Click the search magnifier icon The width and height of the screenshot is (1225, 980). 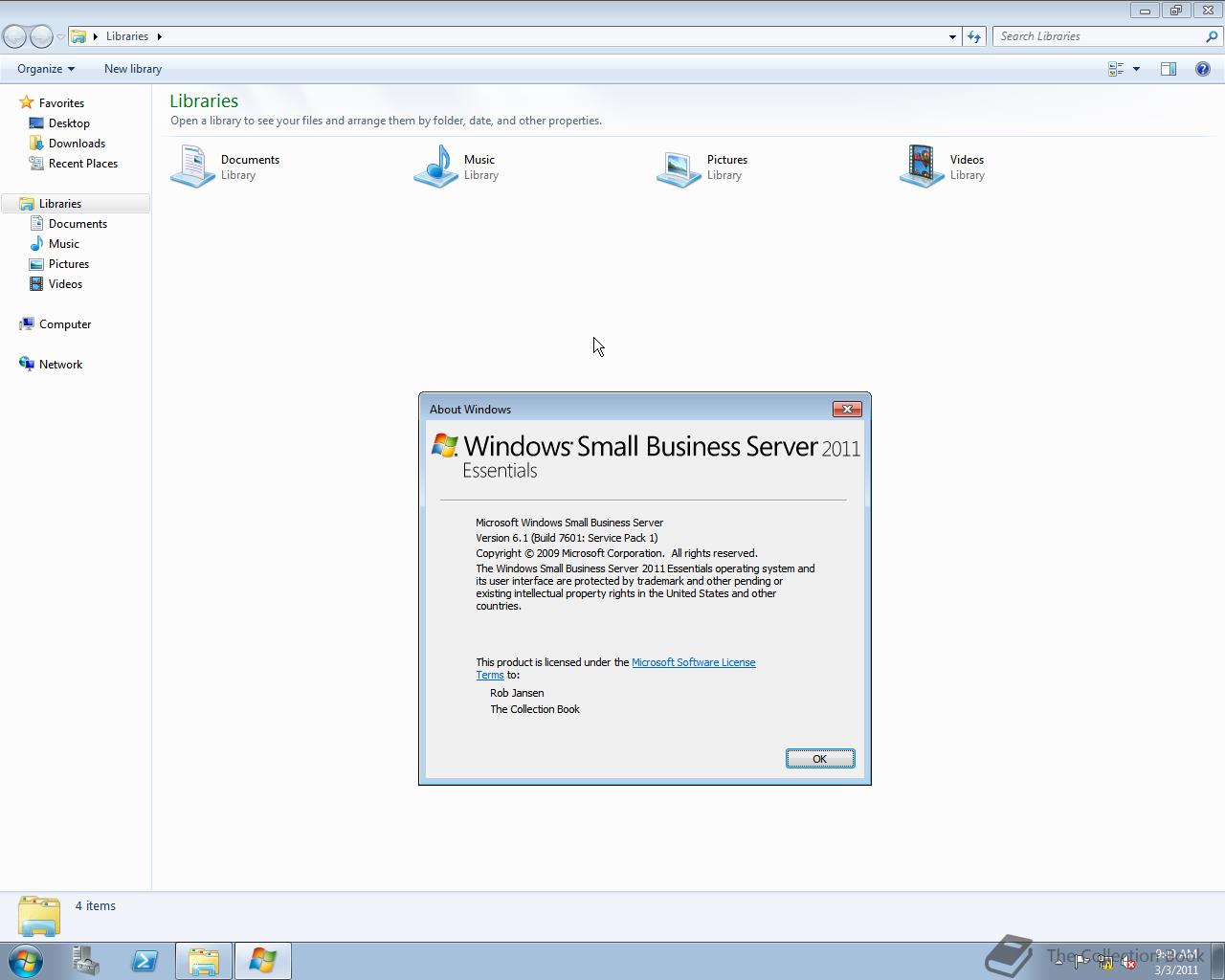1213,36
